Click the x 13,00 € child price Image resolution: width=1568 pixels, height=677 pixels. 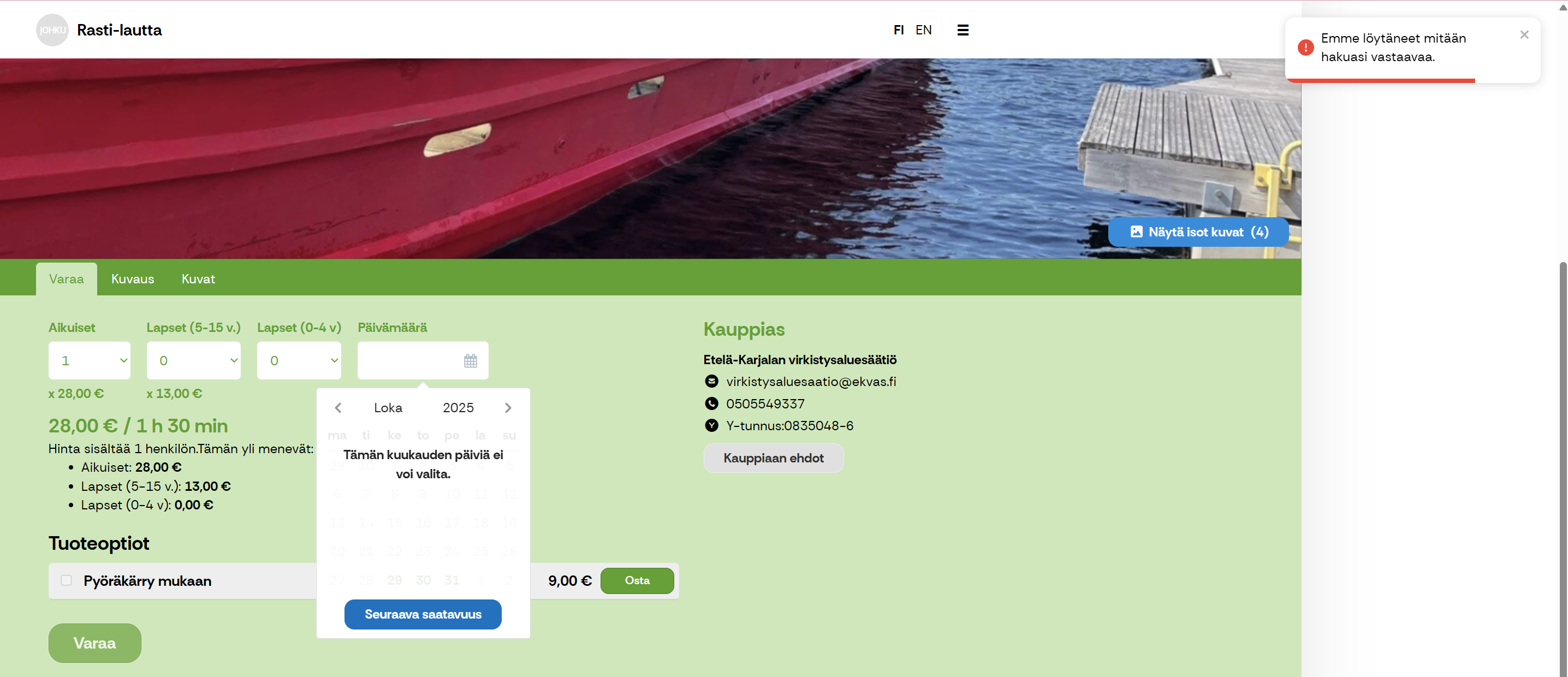pyautogui.click(x=174, y=393)
